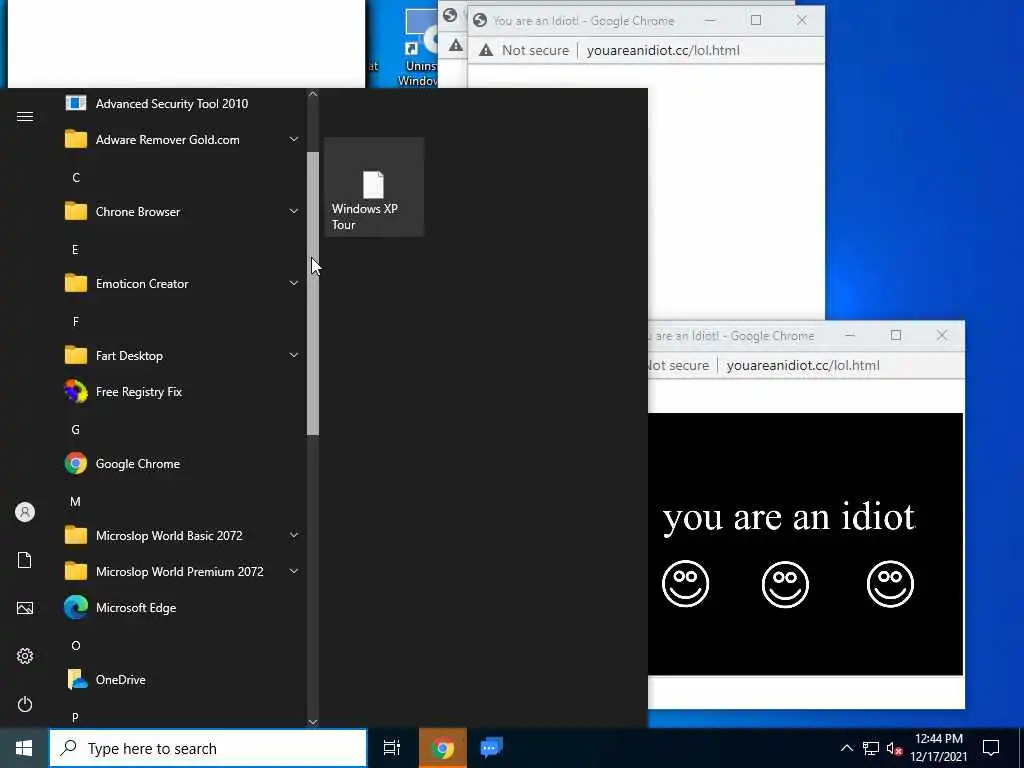Expand Microslop World Basic 2072 chevron
The image size is (1024, 768).
(x=294, y=535)
